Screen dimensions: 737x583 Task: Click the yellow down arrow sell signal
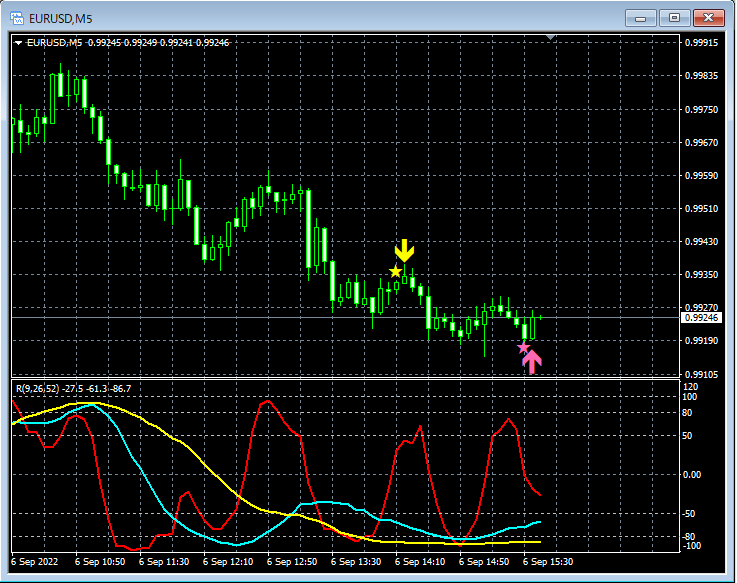coord(404,251)
